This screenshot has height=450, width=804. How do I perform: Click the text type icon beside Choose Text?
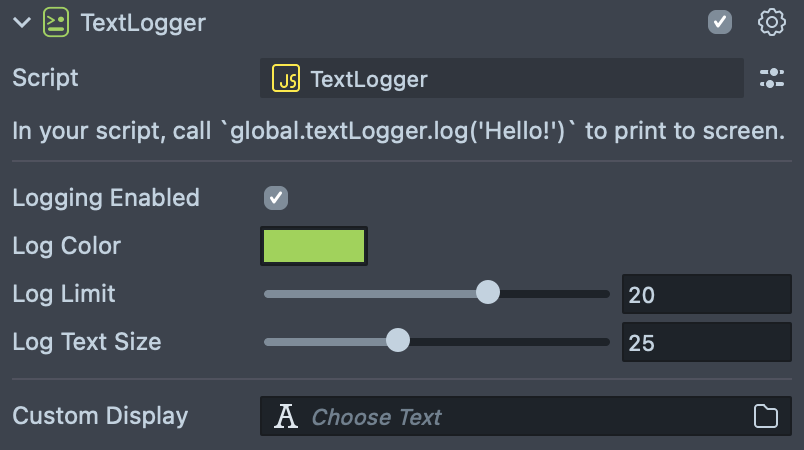click(x=287, y=416)
